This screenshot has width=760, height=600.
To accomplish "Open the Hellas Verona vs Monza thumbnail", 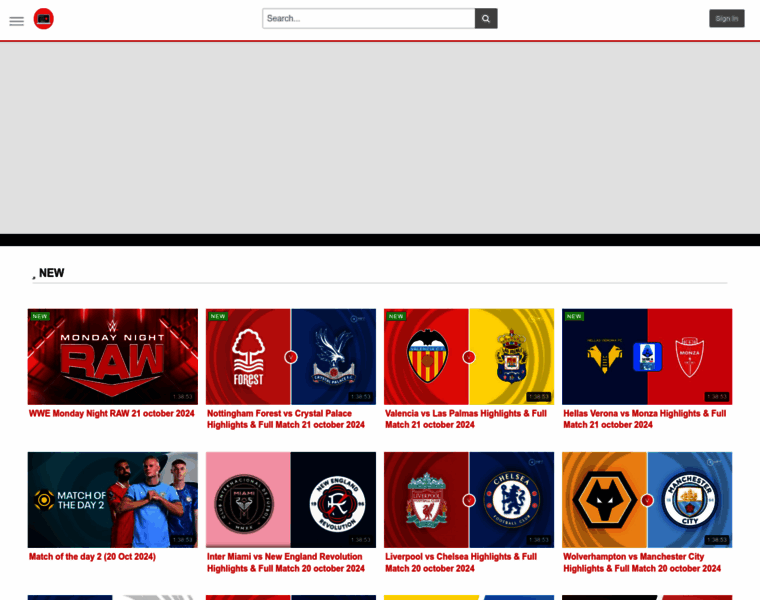I will click(x=647, y=357).
